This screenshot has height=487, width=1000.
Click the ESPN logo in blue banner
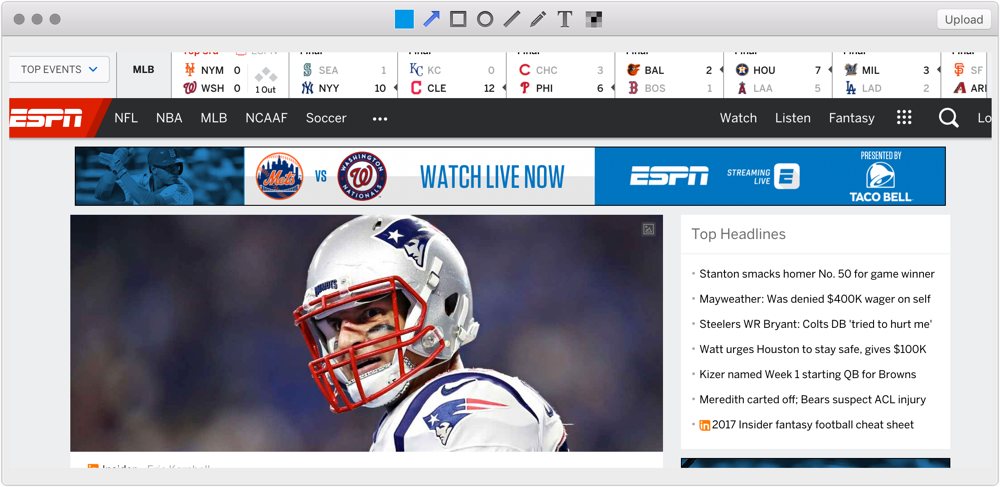[669, 176]
